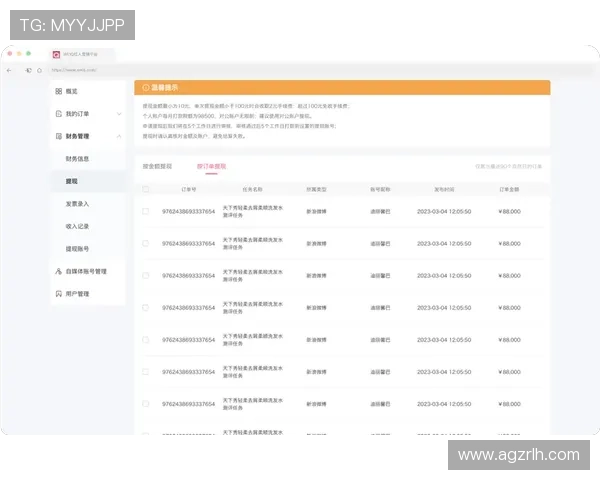Collapse the 财务管理 submenu chevron
Image resolution: width=600 pixels, height=480 pixels.
[119, 136]
